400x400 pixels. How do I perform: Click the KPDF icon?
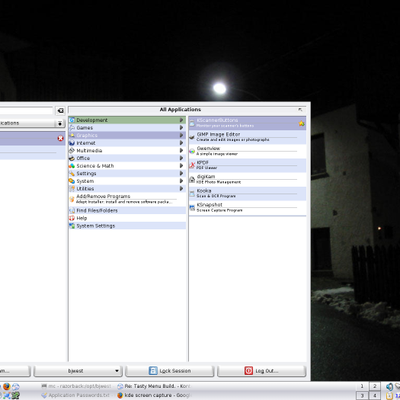[x=192, y=165]
